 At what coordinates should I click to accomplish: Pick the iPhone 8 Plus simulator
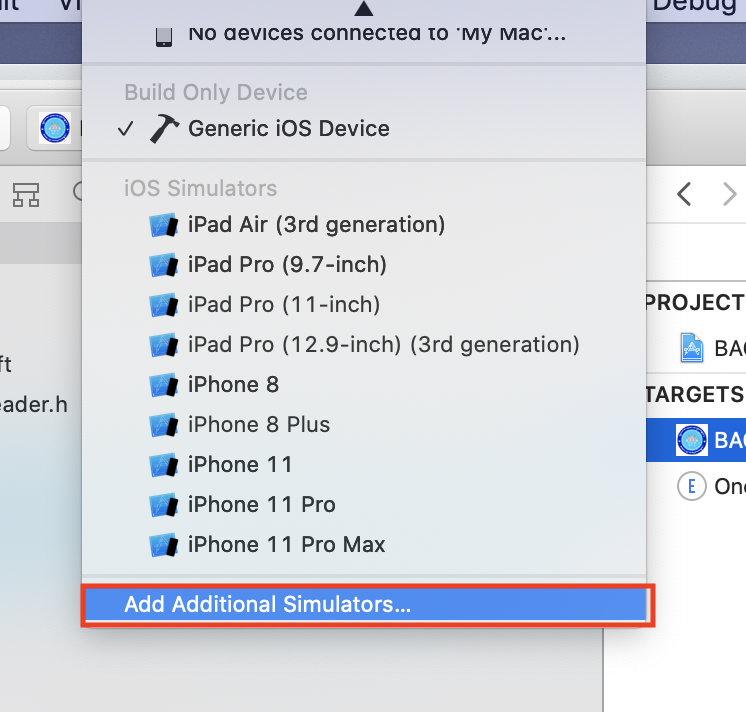(x=258, y=425)
